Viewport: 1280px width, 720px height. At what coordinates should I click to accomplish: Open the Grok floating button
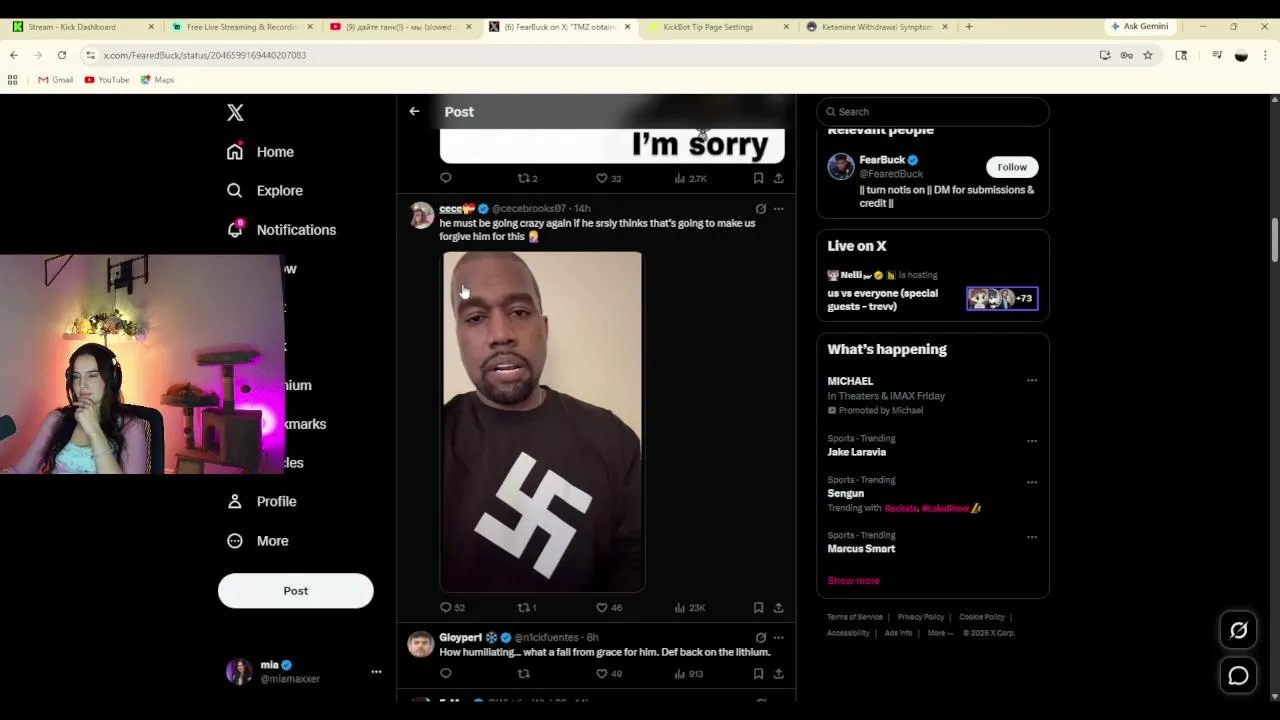[x=1238, y=630]
